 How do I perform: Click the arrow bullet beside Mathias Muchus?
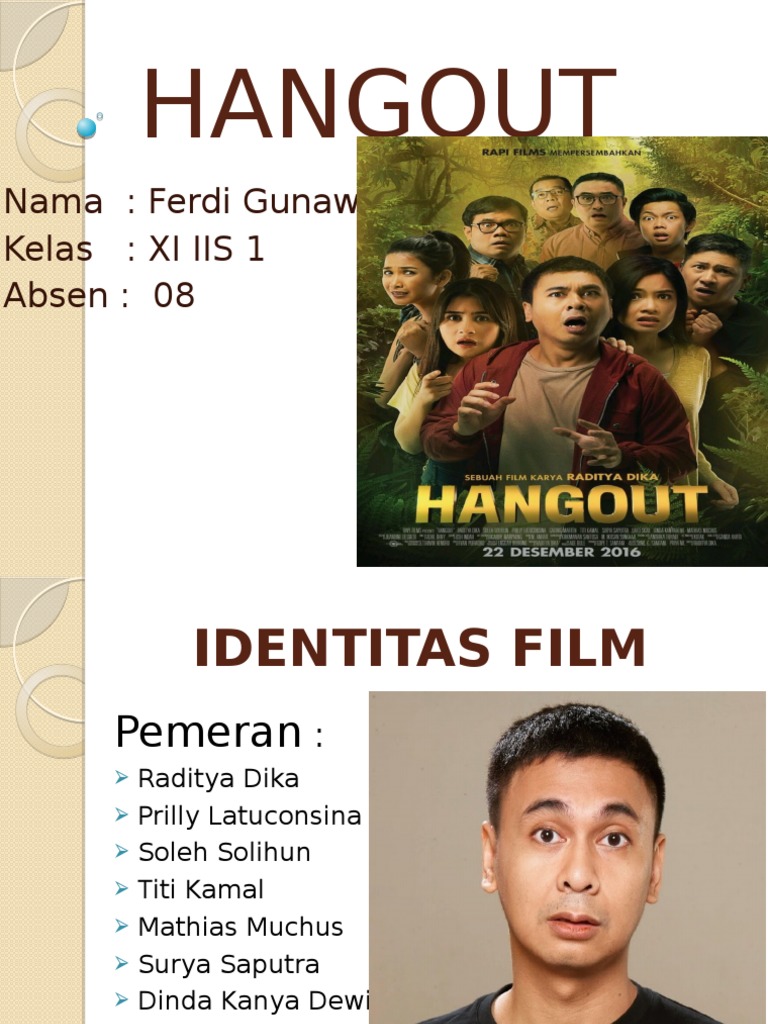(x=121, y=925)
